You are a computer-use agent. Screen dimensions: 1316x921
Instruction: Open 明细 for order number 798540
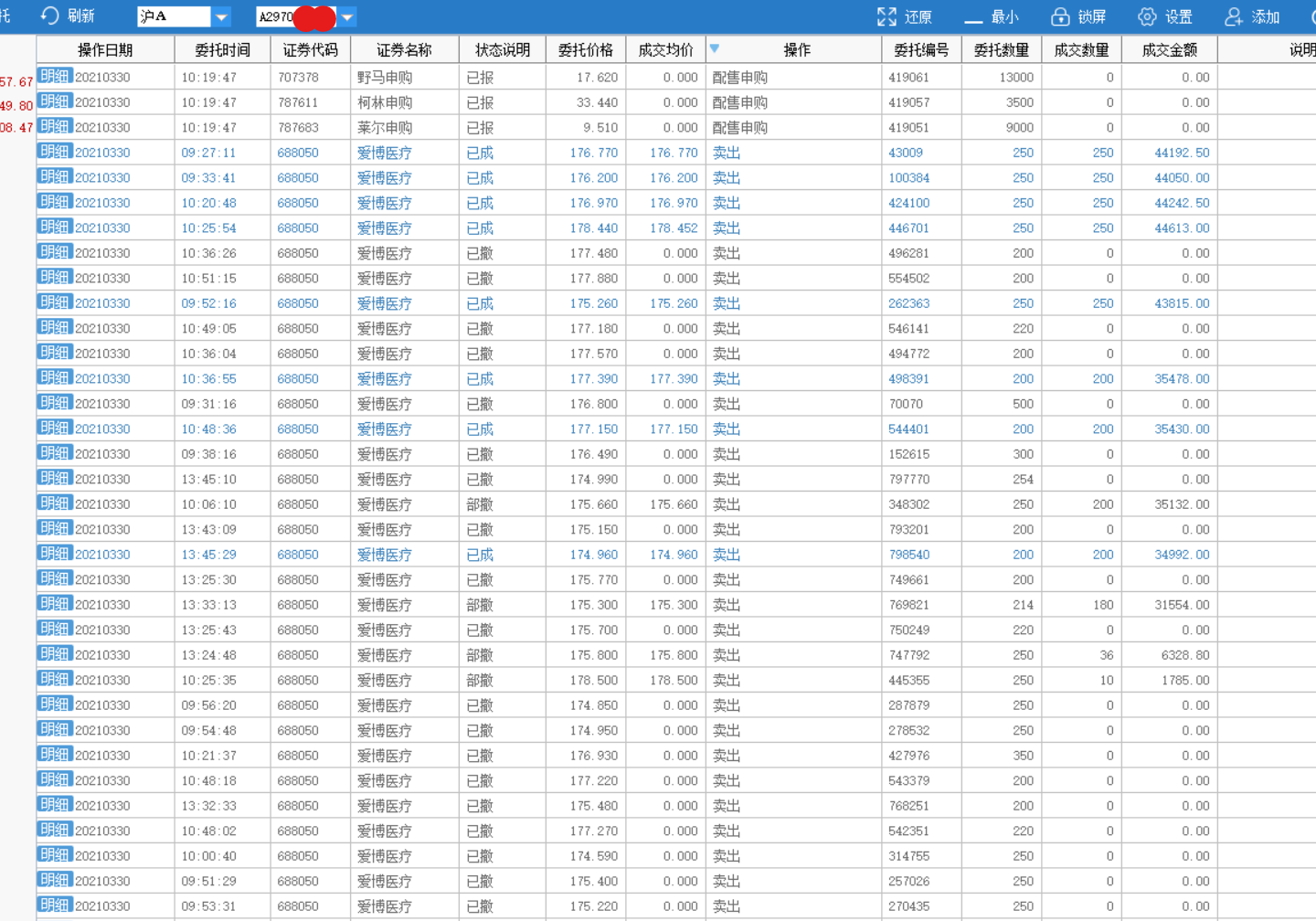pyautogui.click(x=55, y=554)
